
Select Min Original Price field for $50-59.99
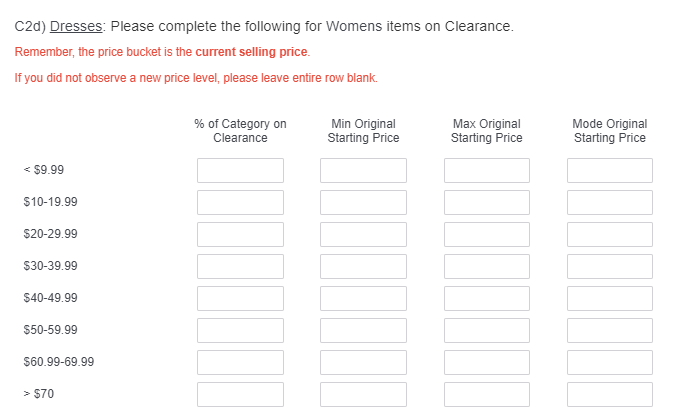[x=363, y=330]
